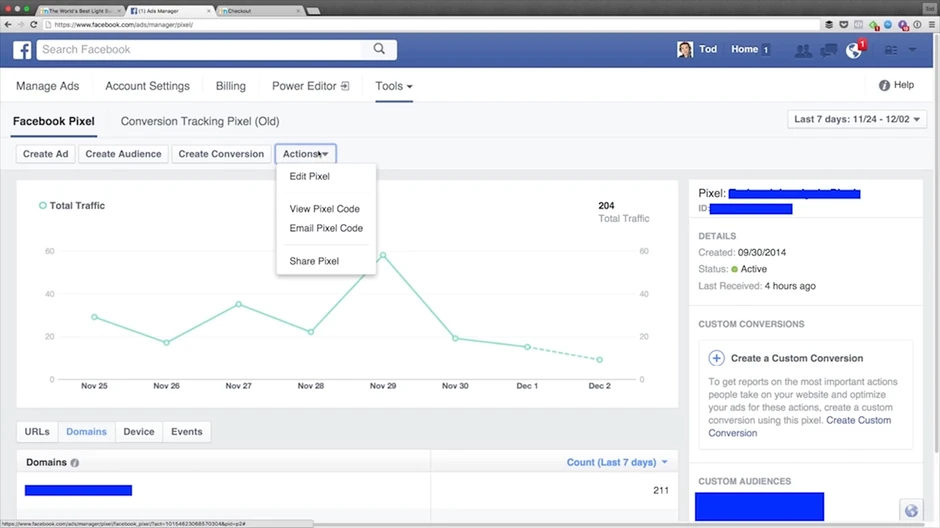940x528 pixels.
Task: Open the notifications globe icon
Action: (853, 51)
